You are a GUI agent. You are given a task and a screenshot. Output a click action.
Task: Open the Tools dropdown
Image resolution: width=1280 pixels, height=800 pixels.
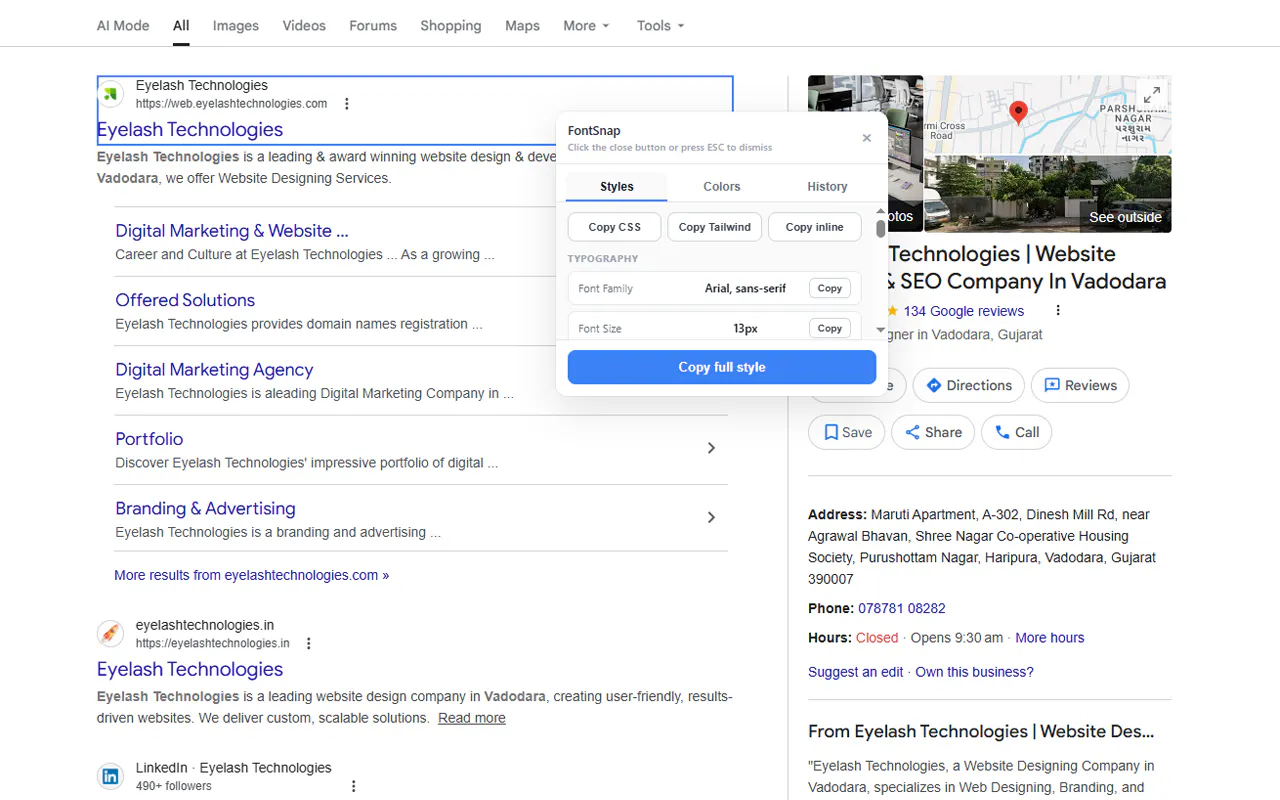661,26
